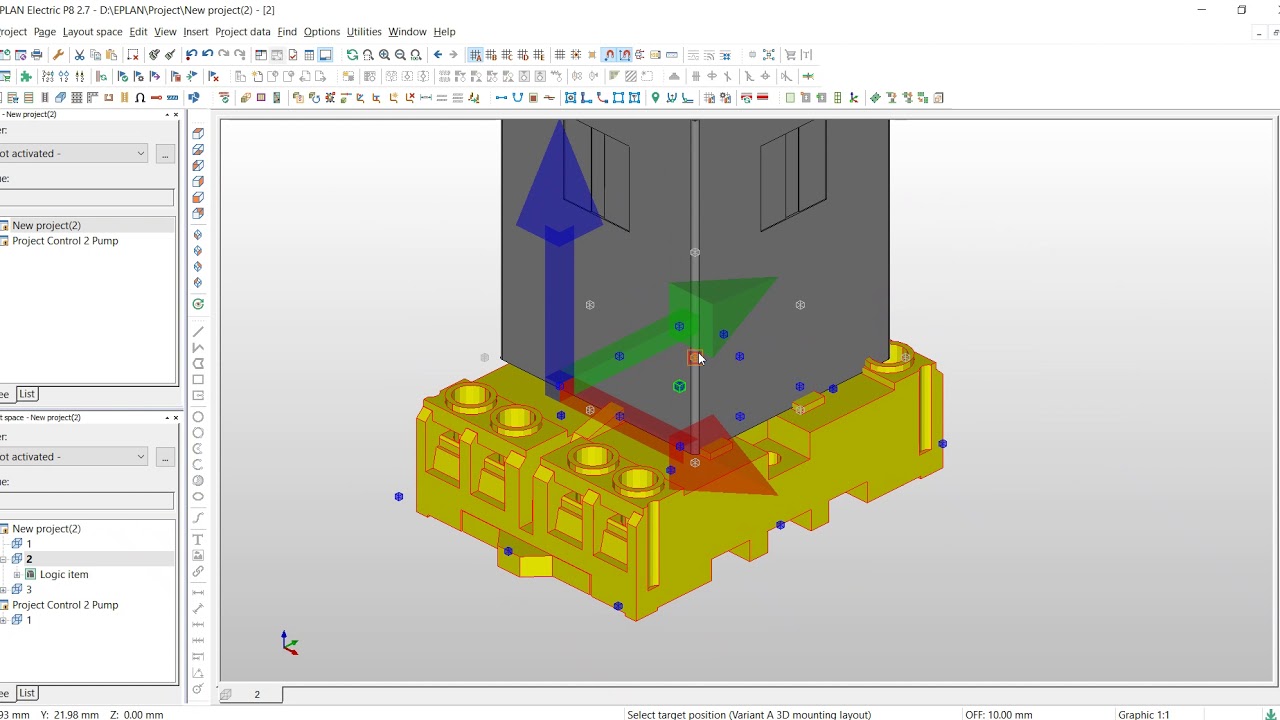Open lower layout space filter dropdown
1280x720 pixels.
(75, 456)
